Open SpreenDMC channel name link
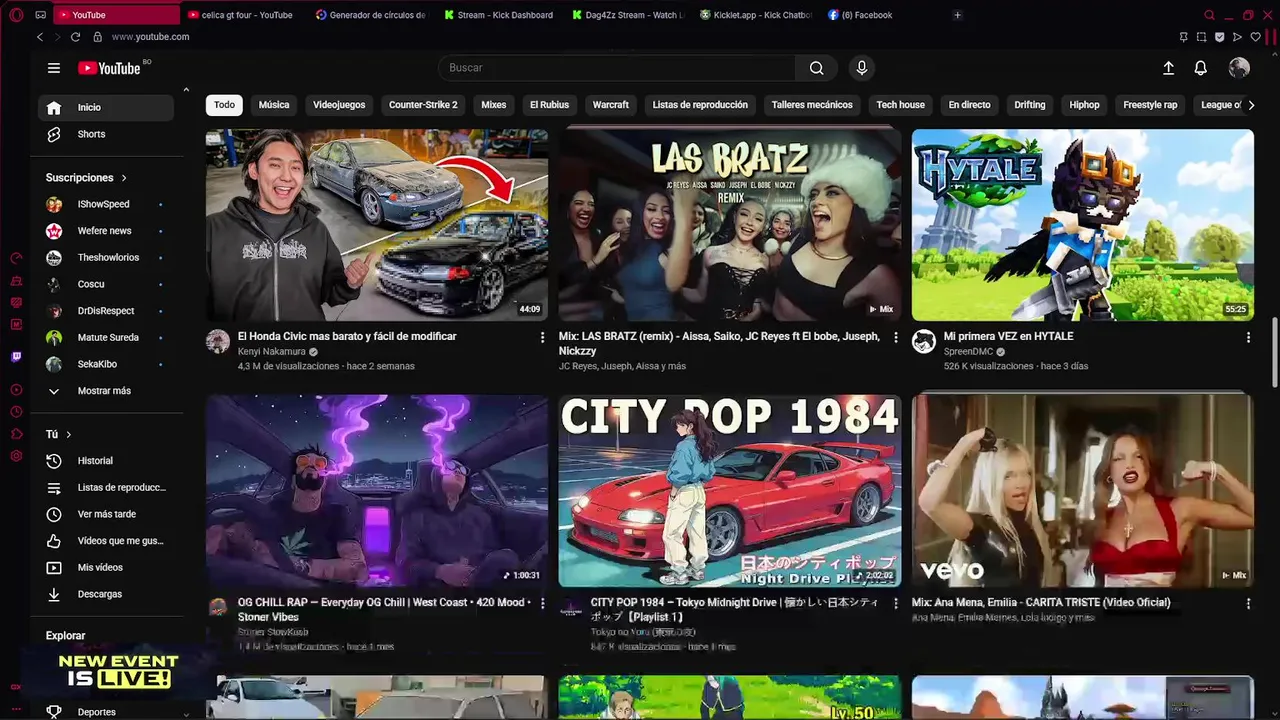The height and width of the screenshot is (720, 1280). click(x=968, y=352)
